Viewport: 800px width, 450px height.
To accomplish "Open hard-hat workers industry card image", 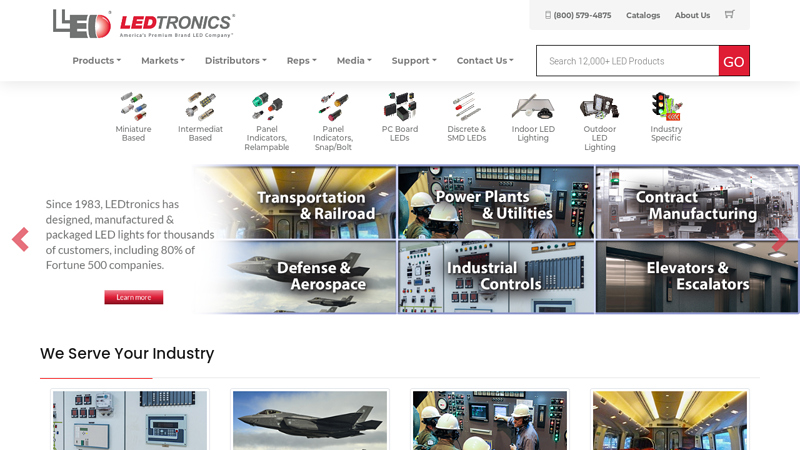I will [490, 420].
